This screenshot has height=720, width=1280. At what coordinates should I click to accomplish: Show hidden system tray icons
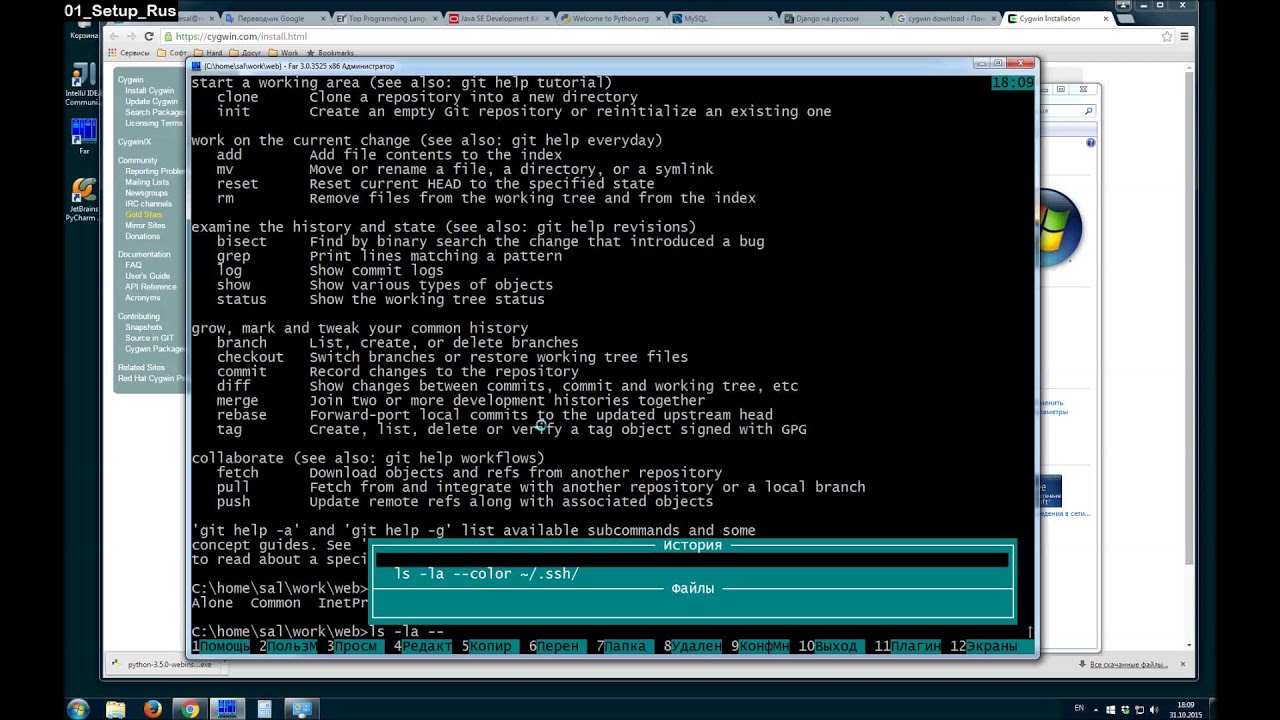[1101, 709]
